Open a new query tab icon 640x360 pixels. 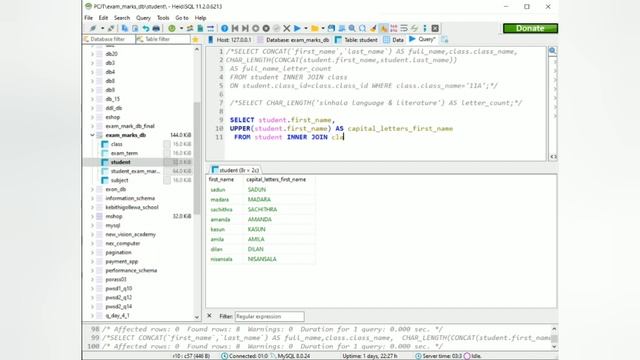point(444,40)
